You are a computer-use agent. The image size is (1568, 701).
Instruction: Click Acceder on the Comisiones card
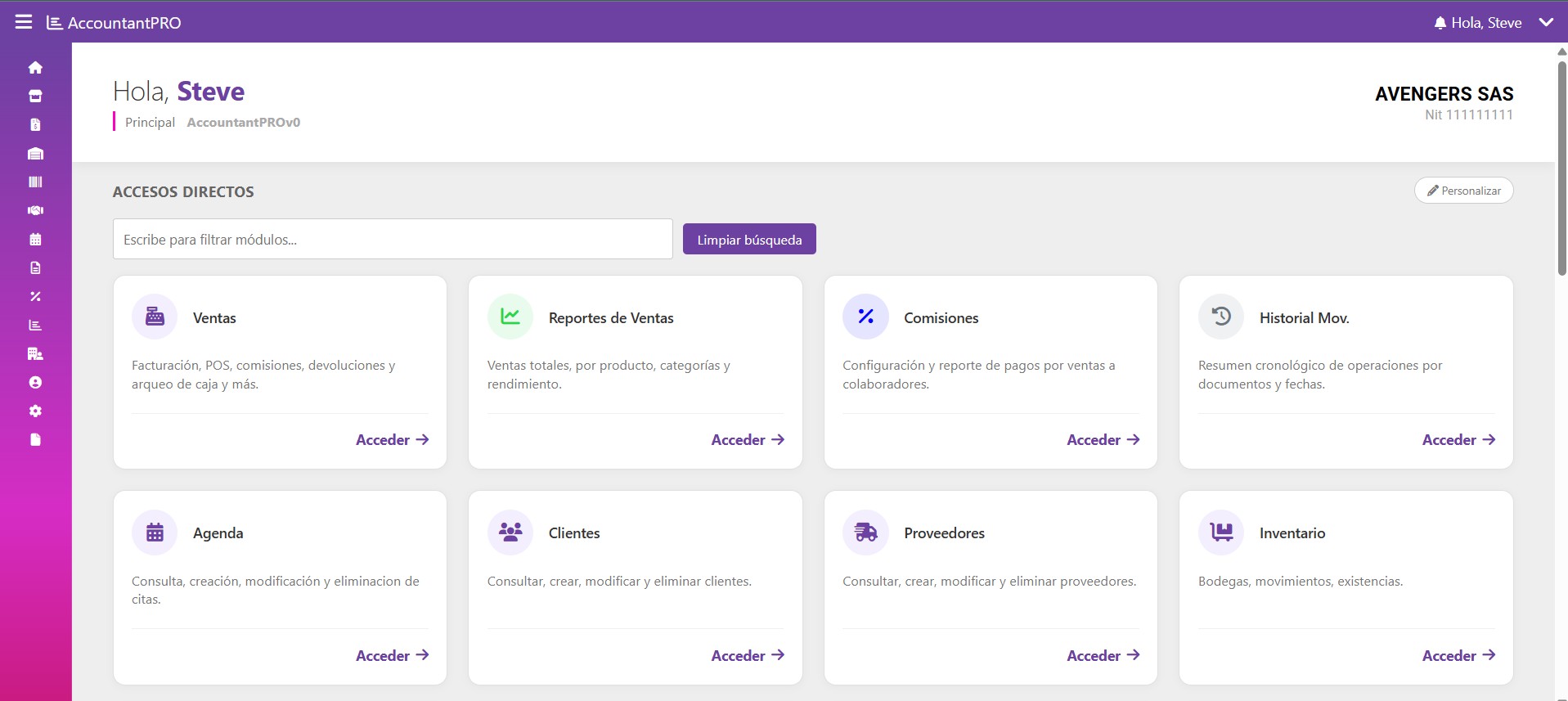click(1103, 440)
